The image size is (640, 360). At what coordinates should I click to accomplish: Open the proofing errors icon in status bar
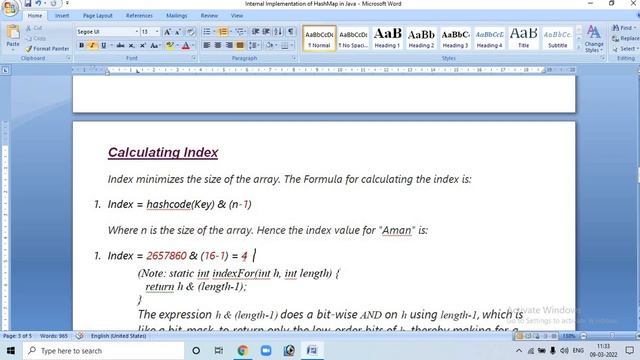point(80,336)
